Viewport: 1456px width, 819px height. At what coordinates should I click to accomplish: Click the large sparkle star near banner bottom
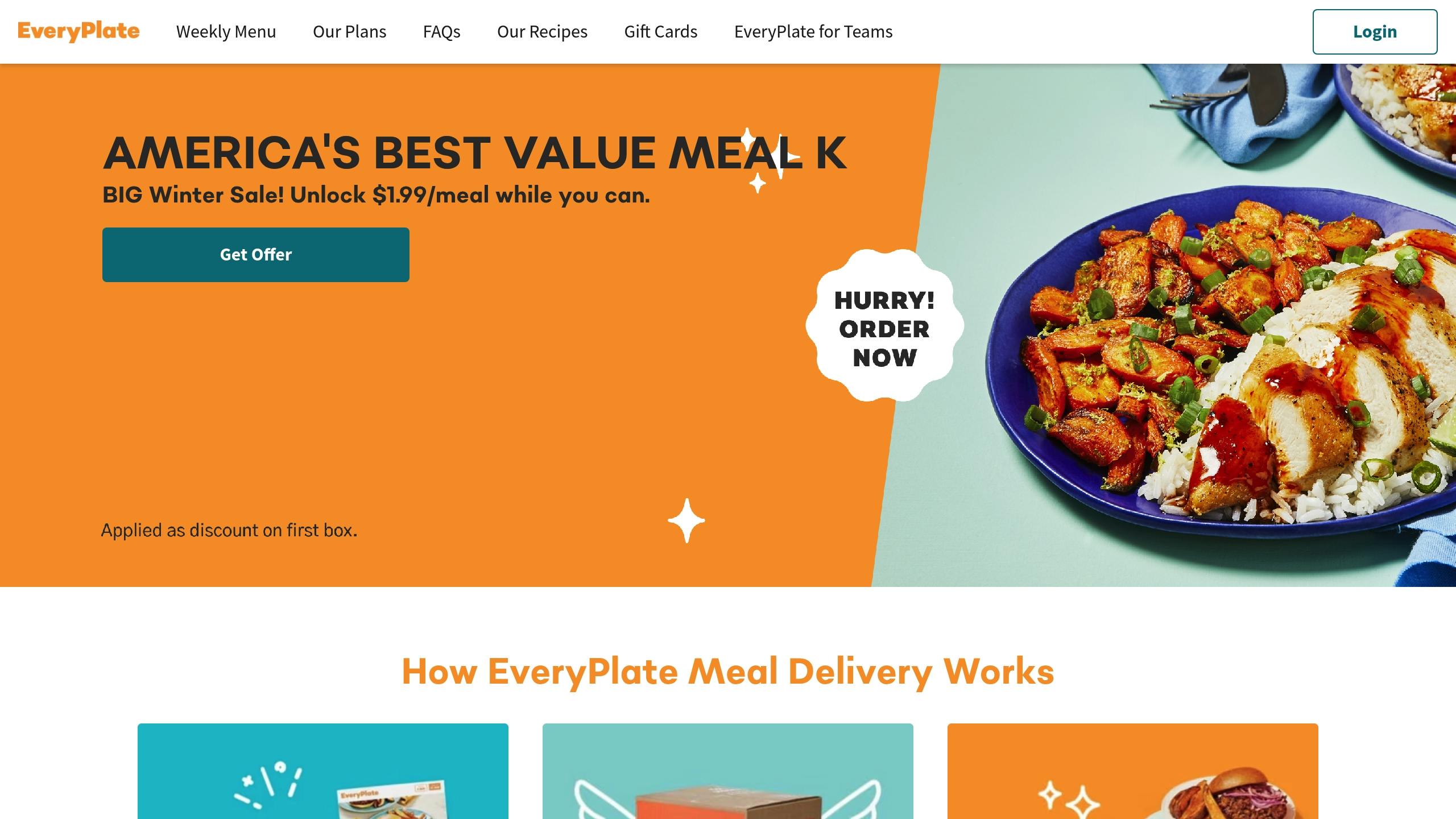(x=686, y=520)
